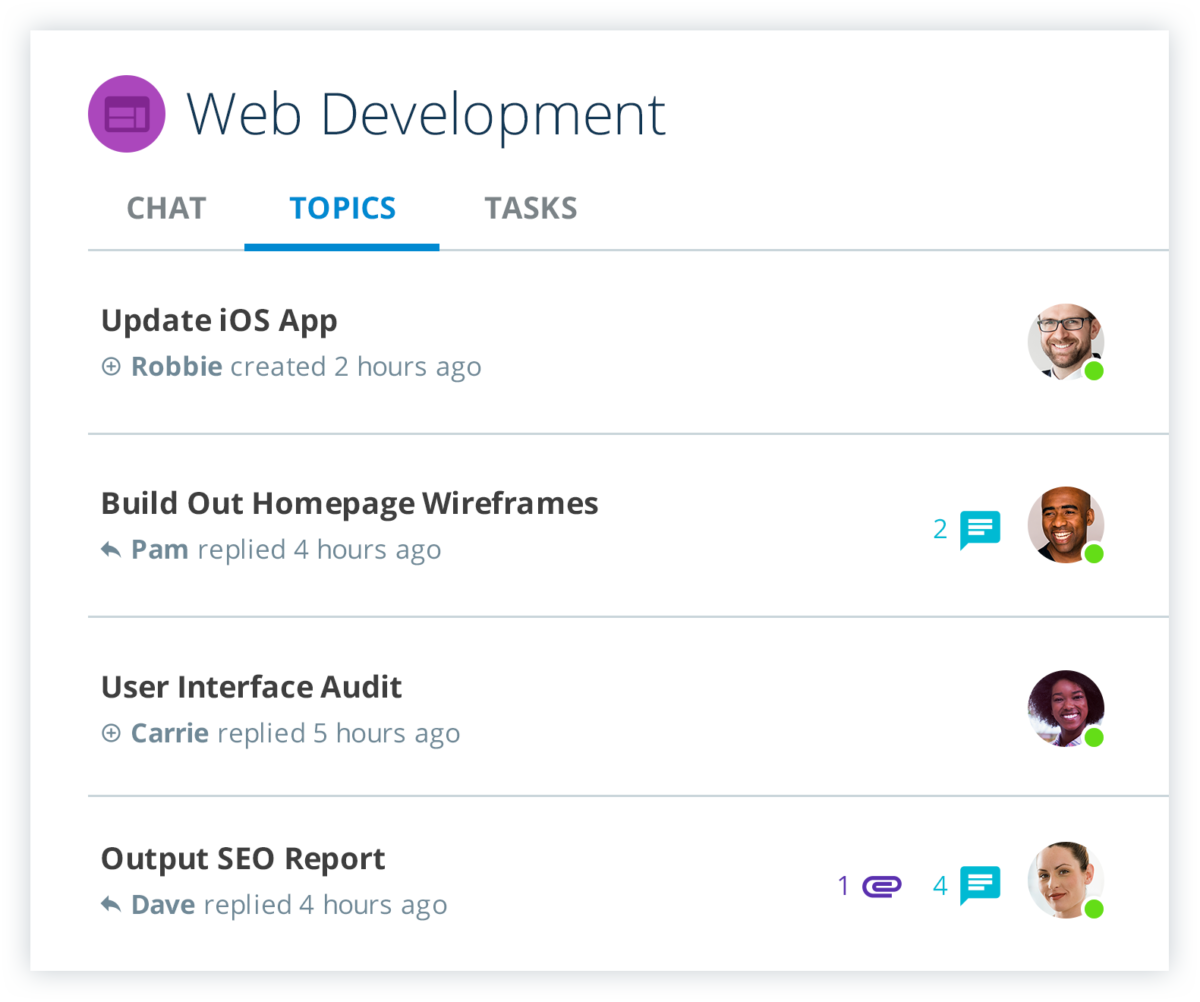1200x1002 pixels.
Task: Click the reply arrow icon next to Dave
Action: [110, 904]
